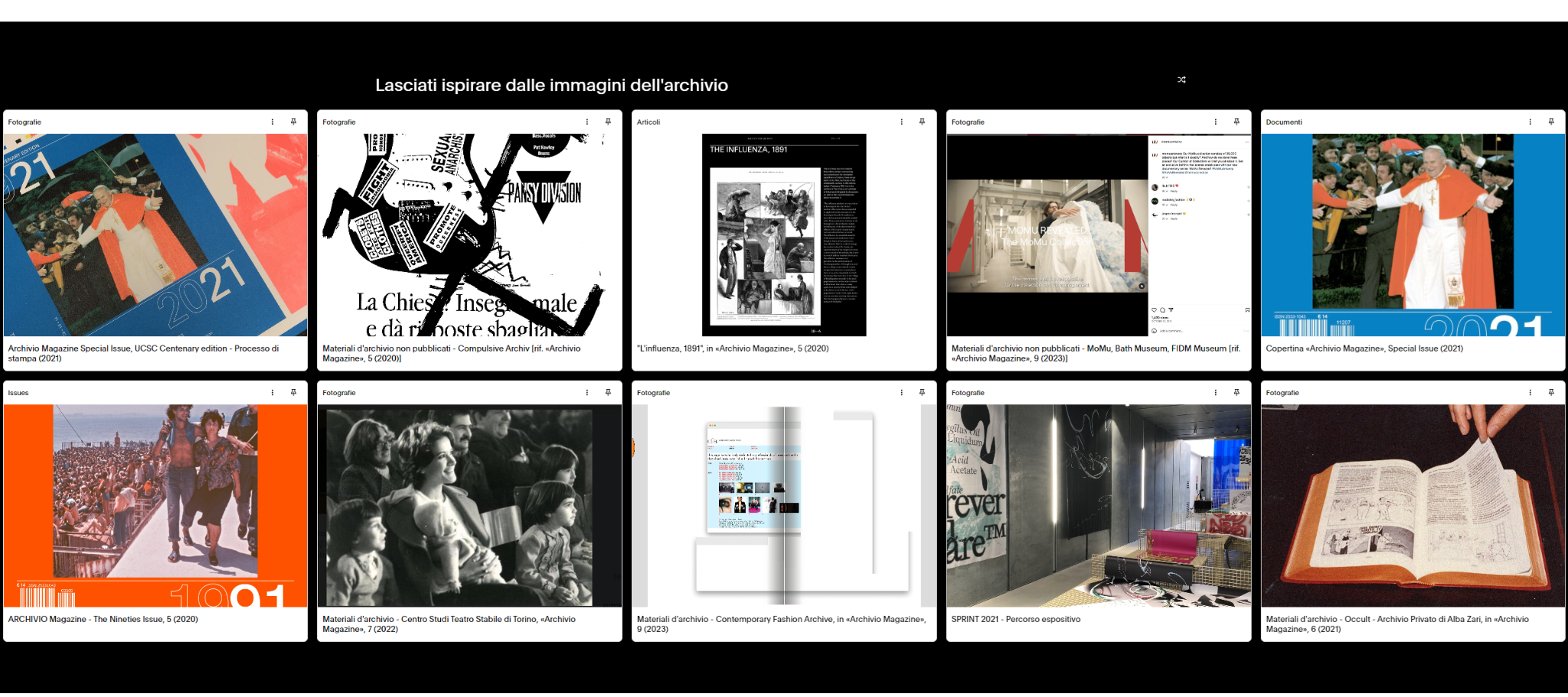Screen dimensions: 1568x697
Task: Open the SPRINT 2021 - Percorso espositivo title
Action: tap(1015, 620)
